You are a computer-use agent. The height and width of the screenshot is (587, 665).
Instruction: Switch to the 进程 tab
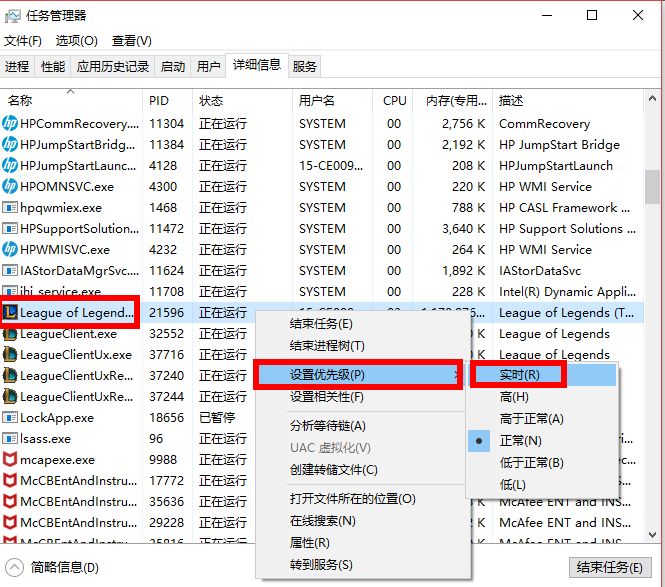pos(17,67)
